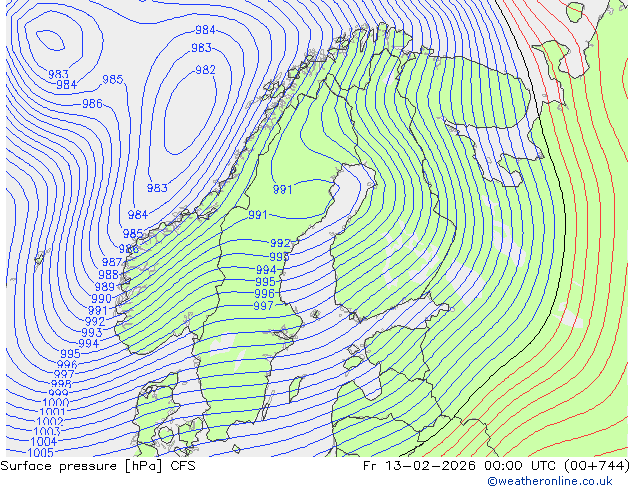634x490 pixels.
Task: Select the 1005 isobar label
Action: [x=40, y=452]
